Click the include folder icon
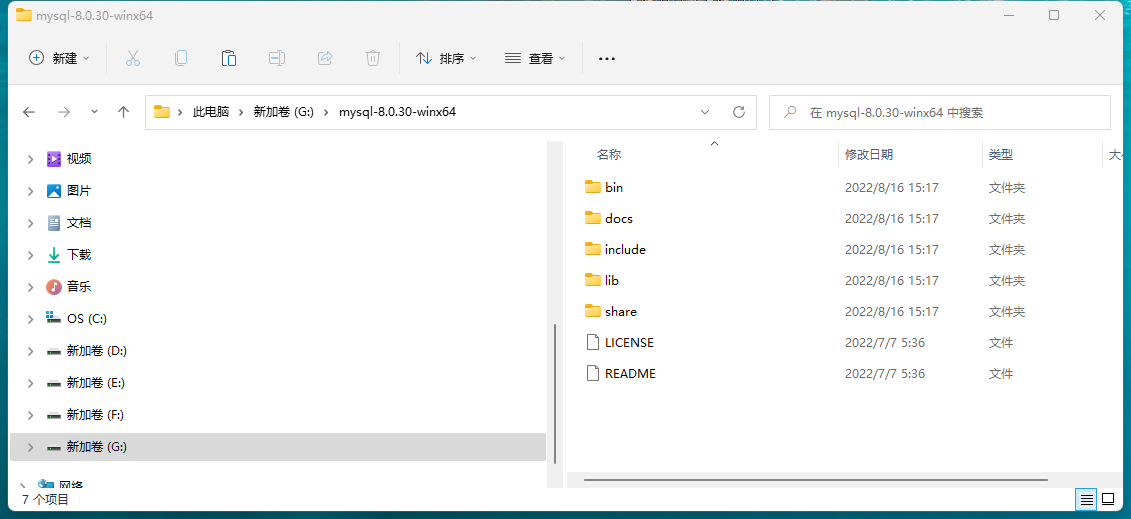This screenshot has width=1131, height=519. tap(593, 249)
